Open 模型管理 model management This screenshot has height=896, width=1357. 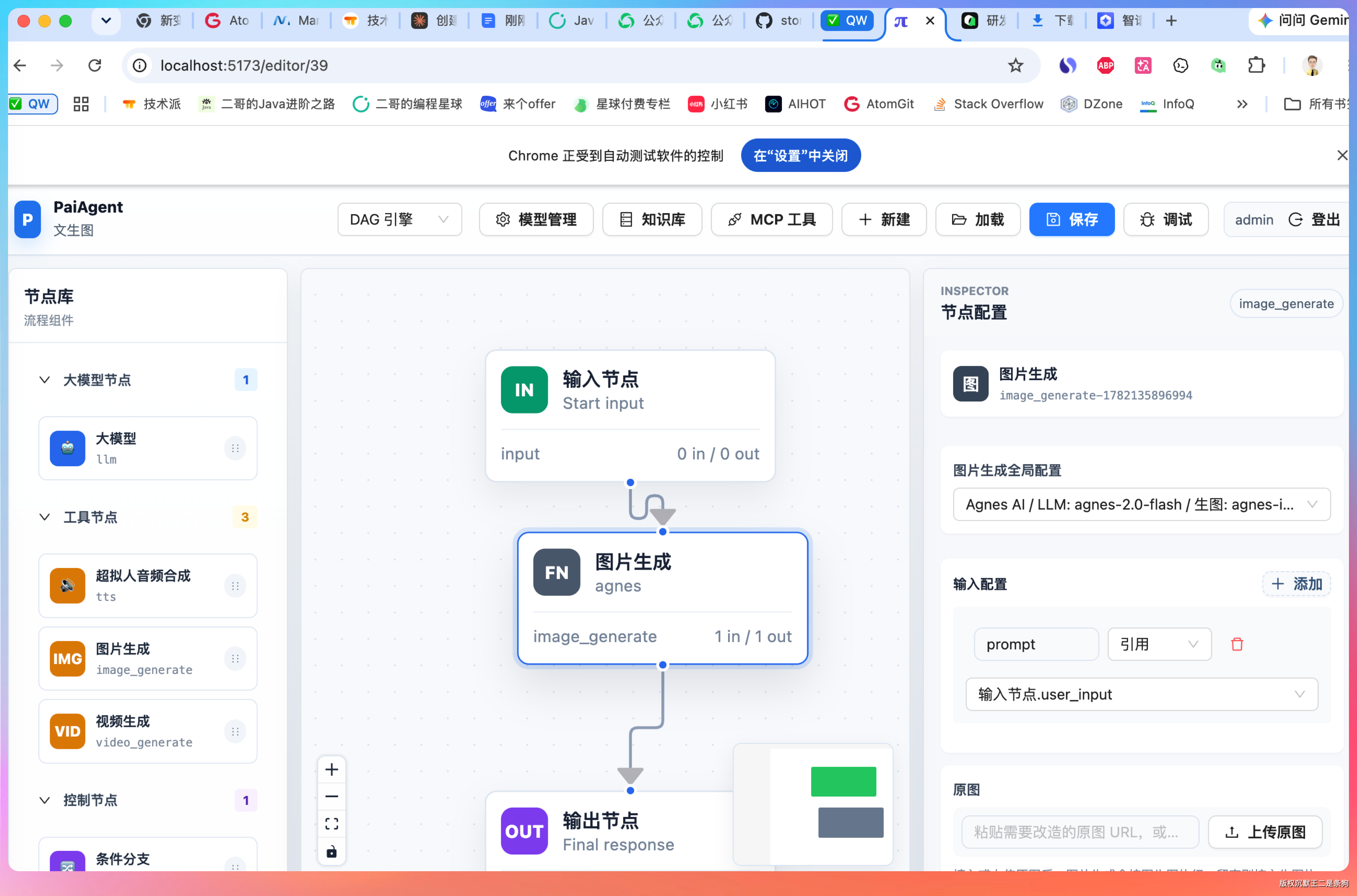click(536, 219)
